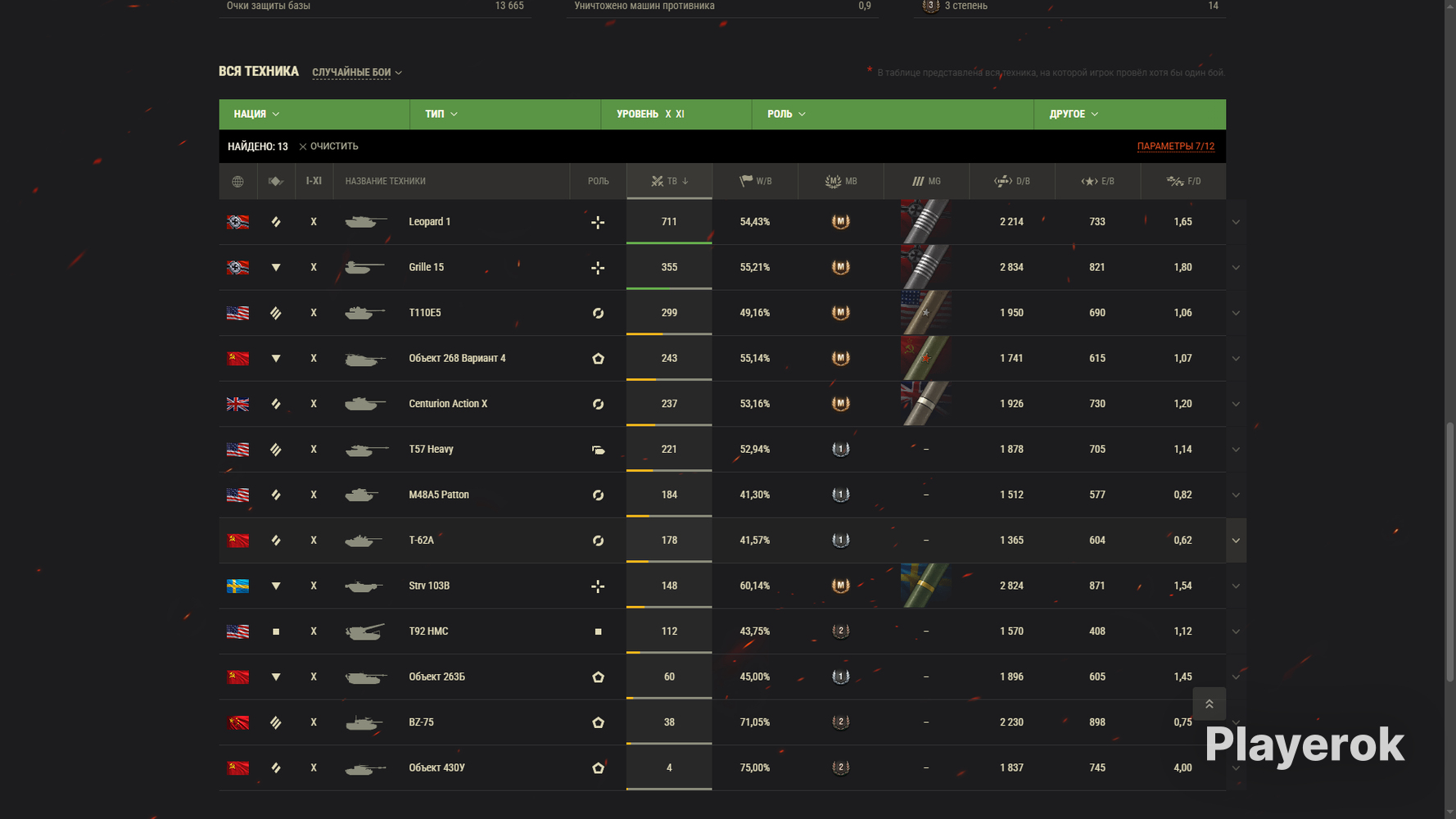1456x819 pixels.
Task: Click the Объект 268 Вариант 4 role icon
Action: pos(598,359)
